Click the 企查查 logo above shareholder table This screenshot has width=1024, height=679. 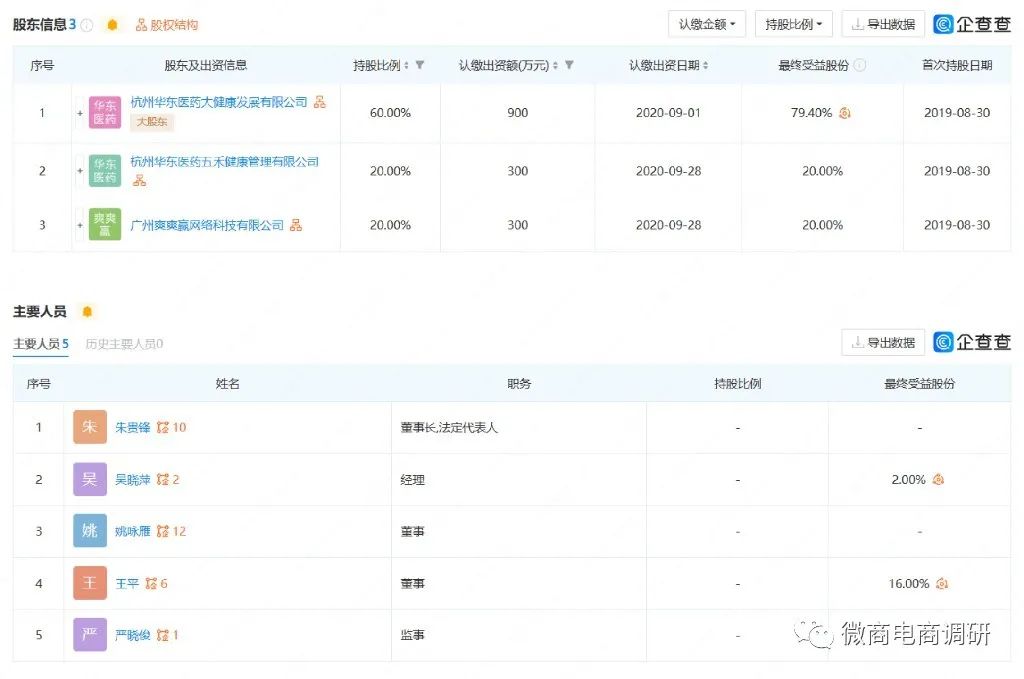click(972, 24)
